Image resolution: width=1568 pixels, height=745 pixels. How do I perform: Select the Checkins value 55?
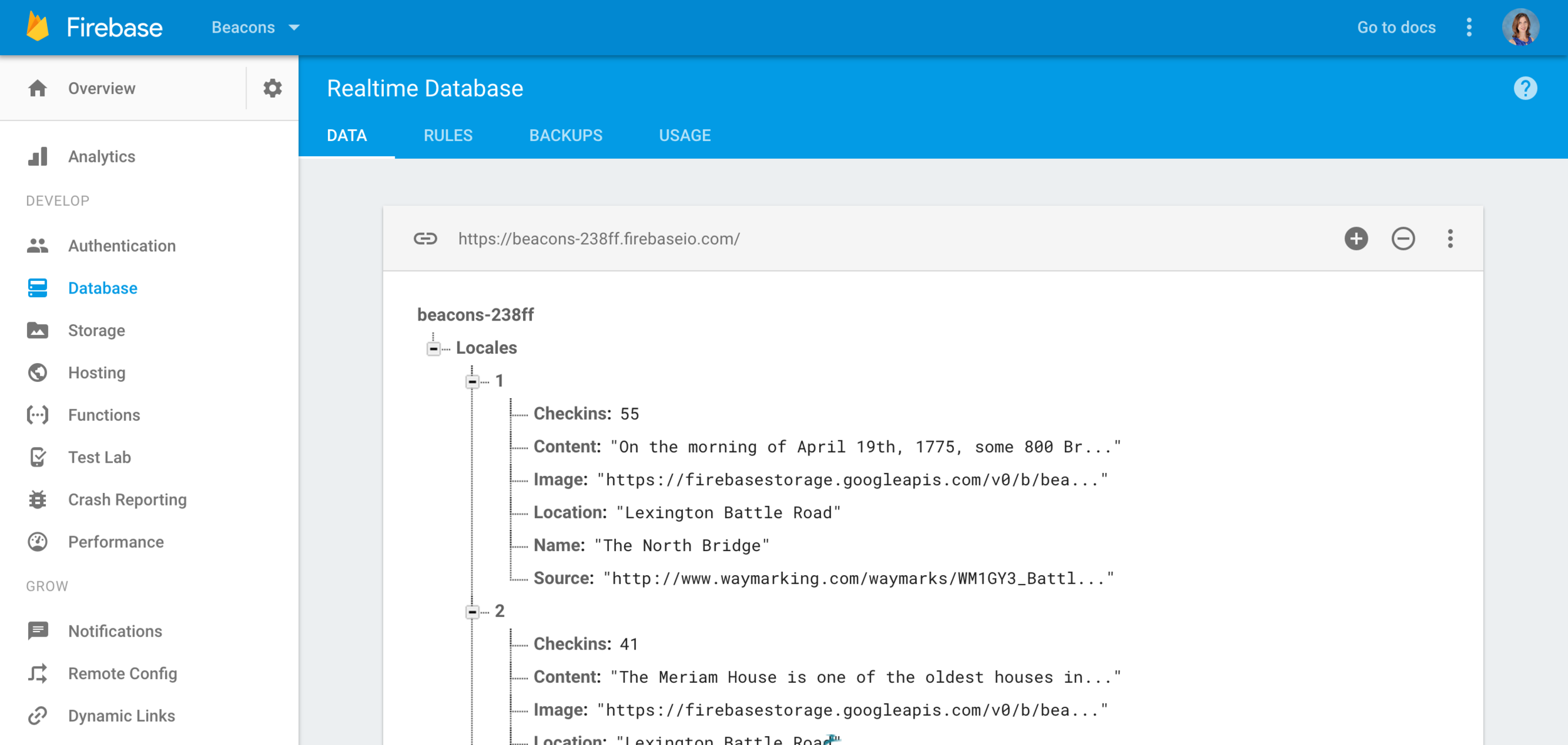pos(629,414)
